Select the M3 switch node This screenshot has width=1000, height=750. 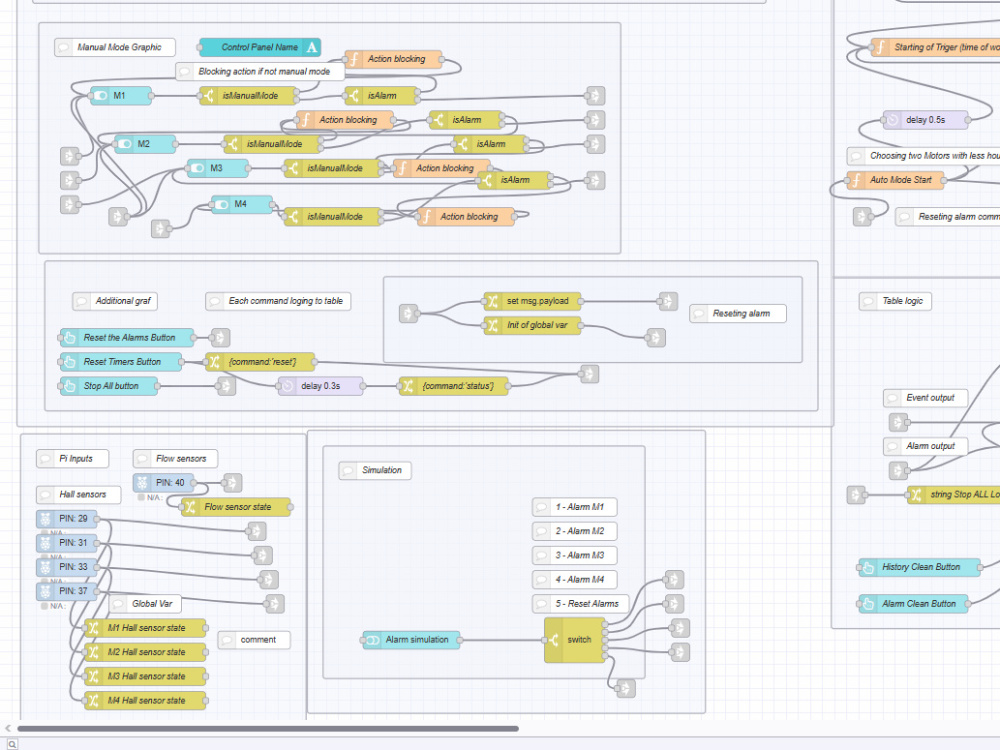pyautogui.click(x=217, y=168)
